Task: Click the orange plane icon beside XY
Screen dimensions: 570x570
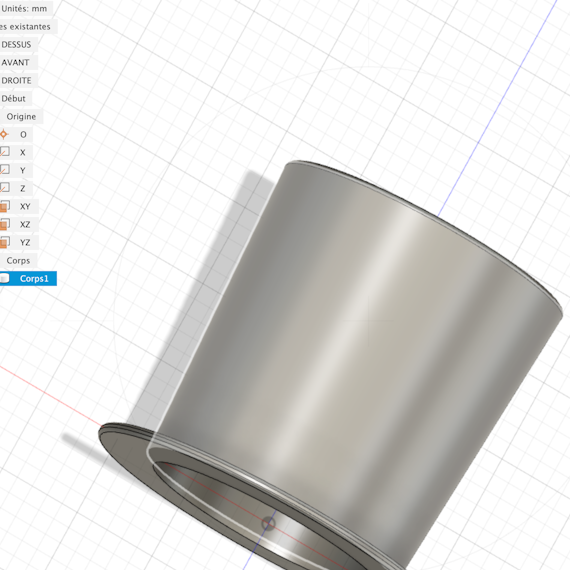Action: pyautogui.click(x=4, y=206)
